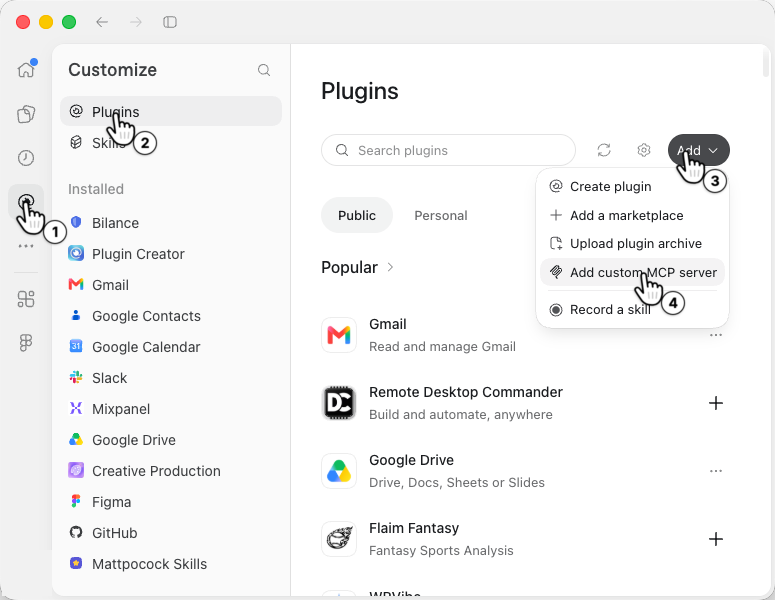This screenshot has height=600, width=775.
Task: Click 'Read and manage Gmail' description
Action: pyautogui.click(x=442, y=347)
